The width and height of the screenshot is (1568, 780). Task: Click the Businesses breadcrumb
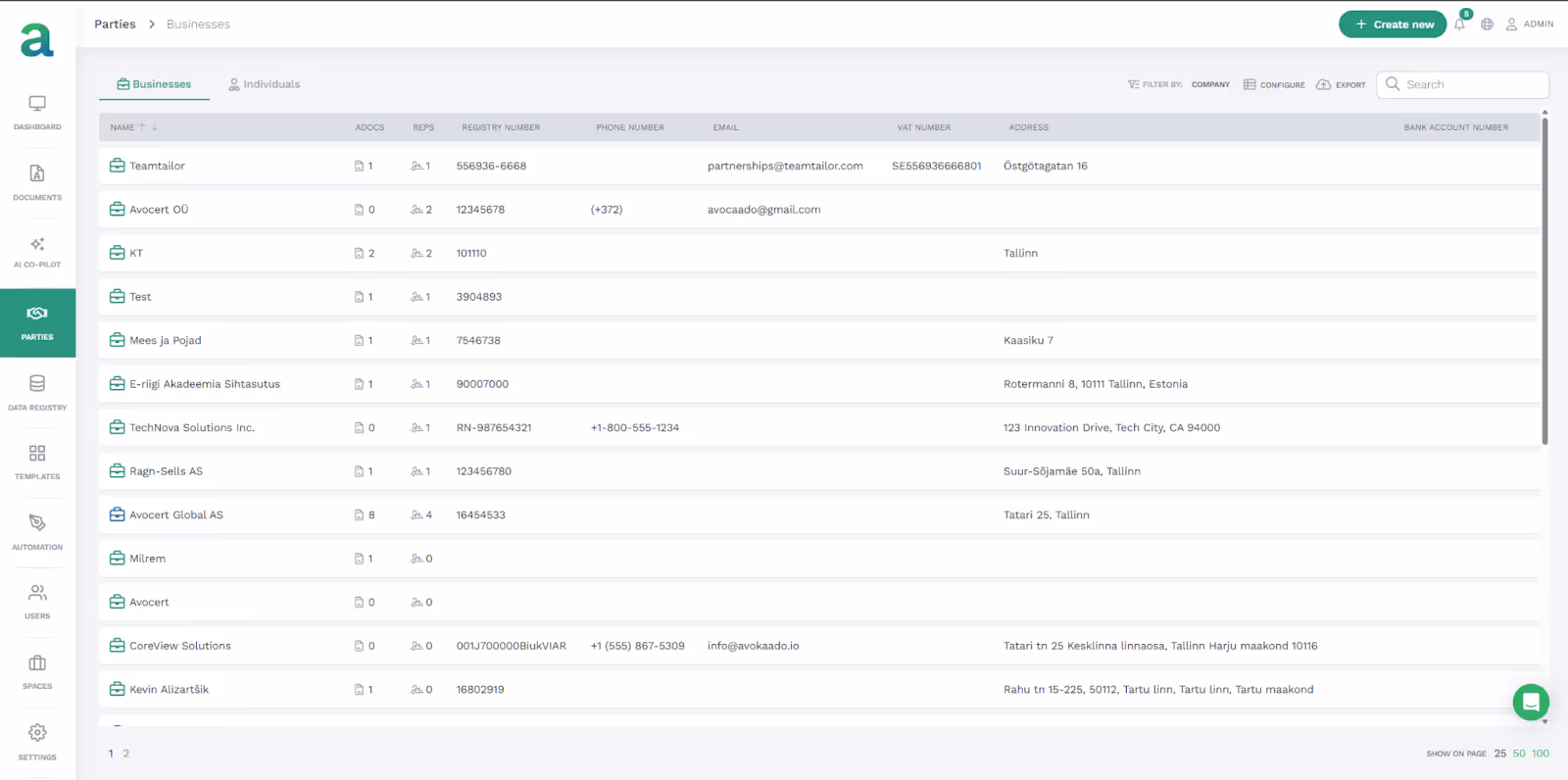pyautogui.click(x=198, y=24)
